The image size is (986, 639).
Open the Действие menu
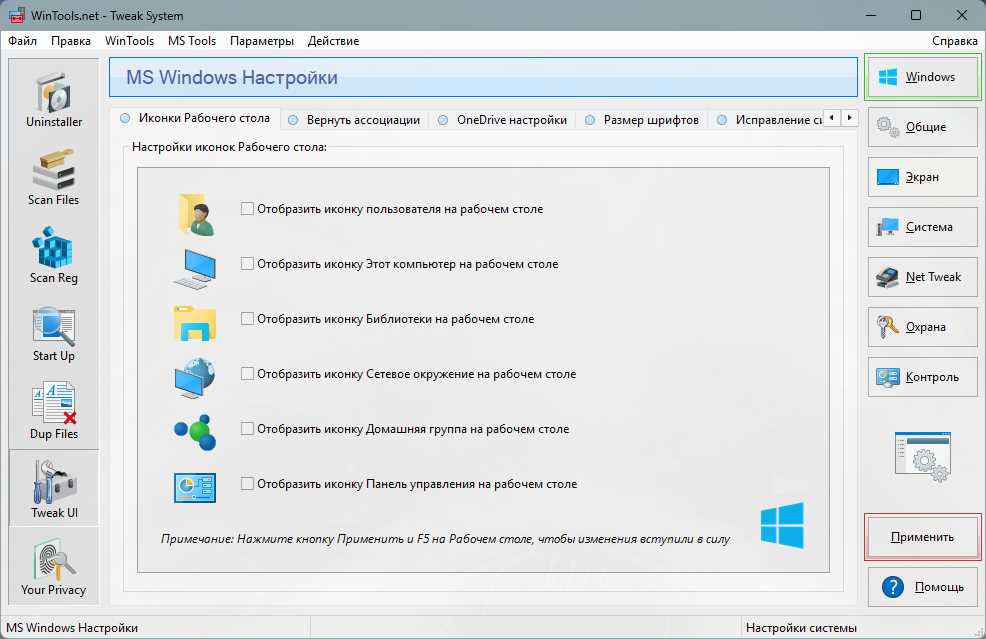pyautogui.click(x=333, y=41)
